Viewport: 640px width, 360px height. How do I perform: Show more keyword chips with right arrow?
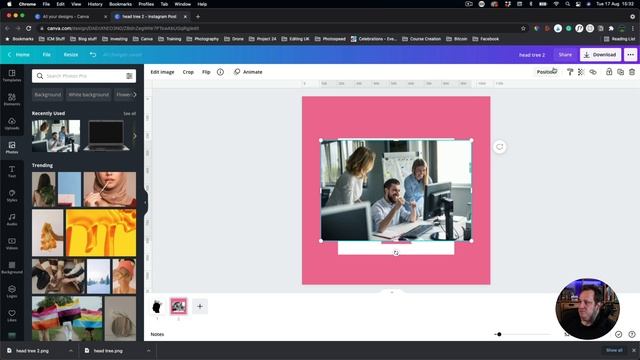point(134,94)
